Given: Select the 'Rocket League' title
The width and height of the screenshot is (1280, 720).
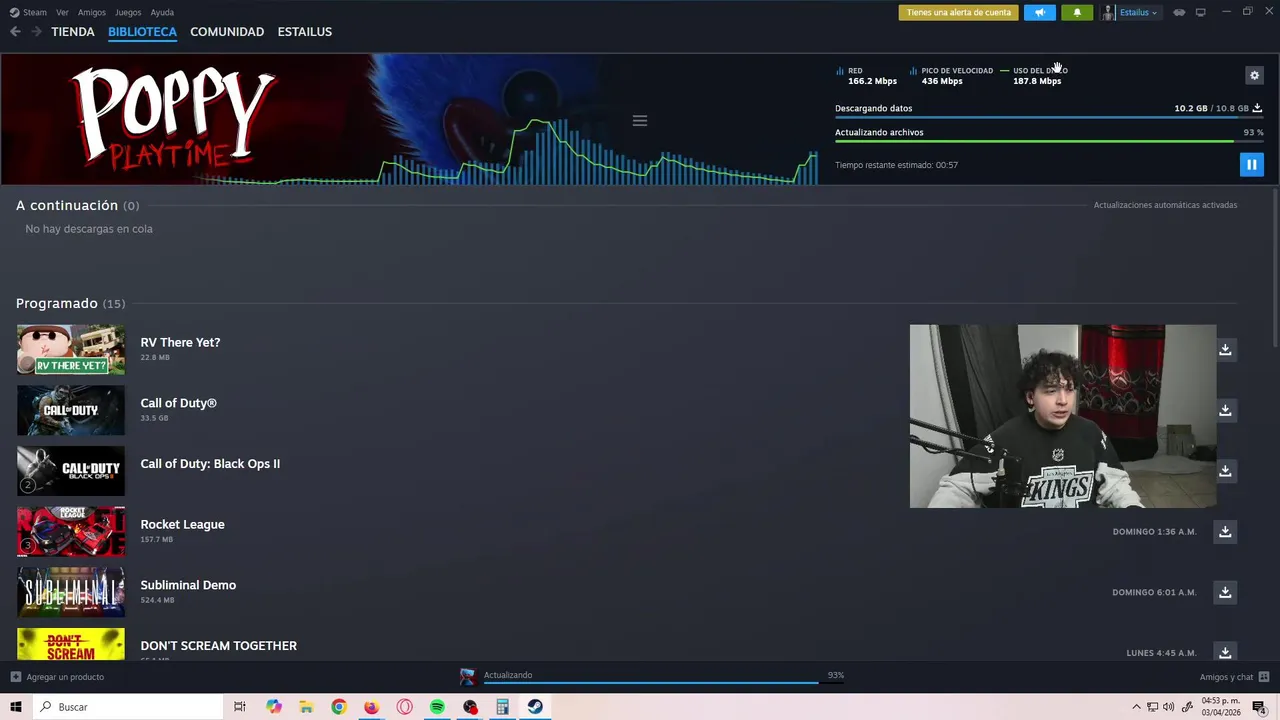Looking at the screenshot, I should [x=182, y=524].
